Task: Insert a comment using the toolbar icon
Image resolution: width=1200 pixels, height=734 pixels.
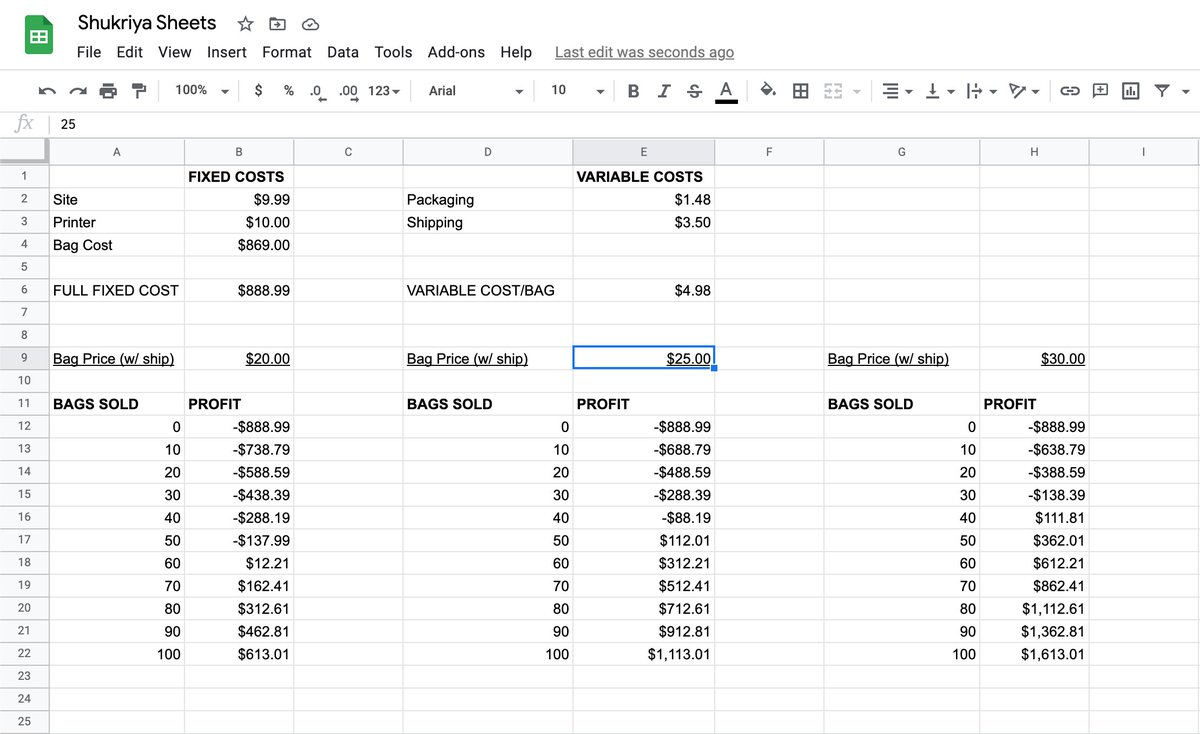Action: (1100, 90)
